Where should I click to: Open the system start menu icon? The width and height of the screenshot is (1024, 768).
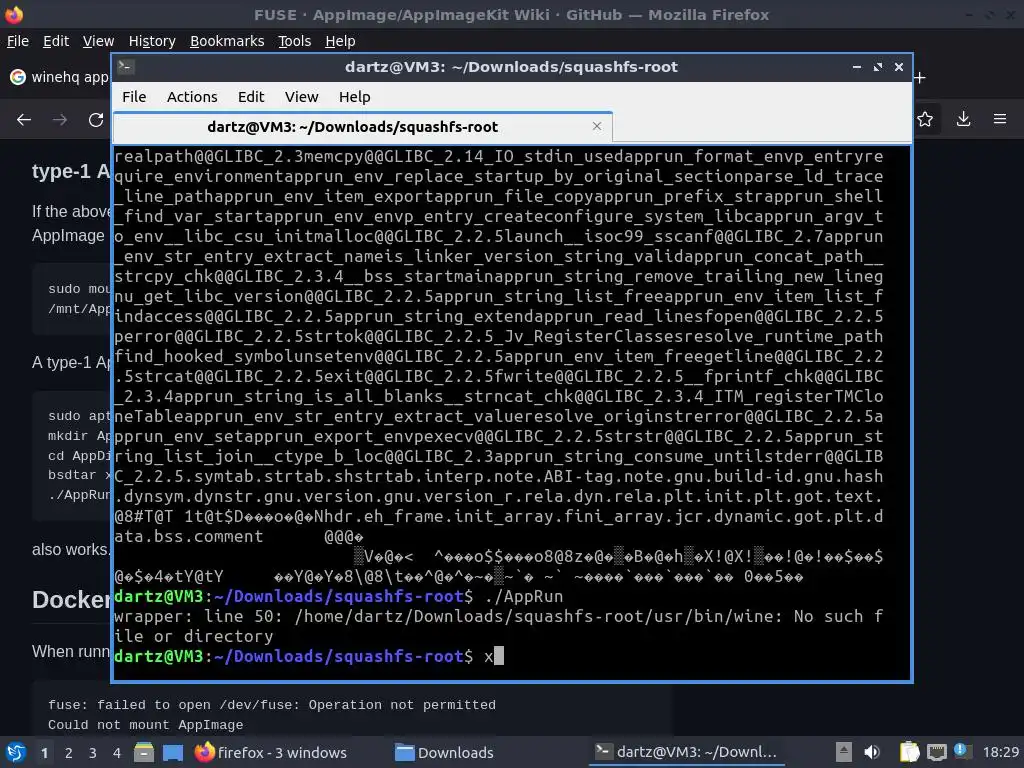pyautogui.click(x=16, y=752)
